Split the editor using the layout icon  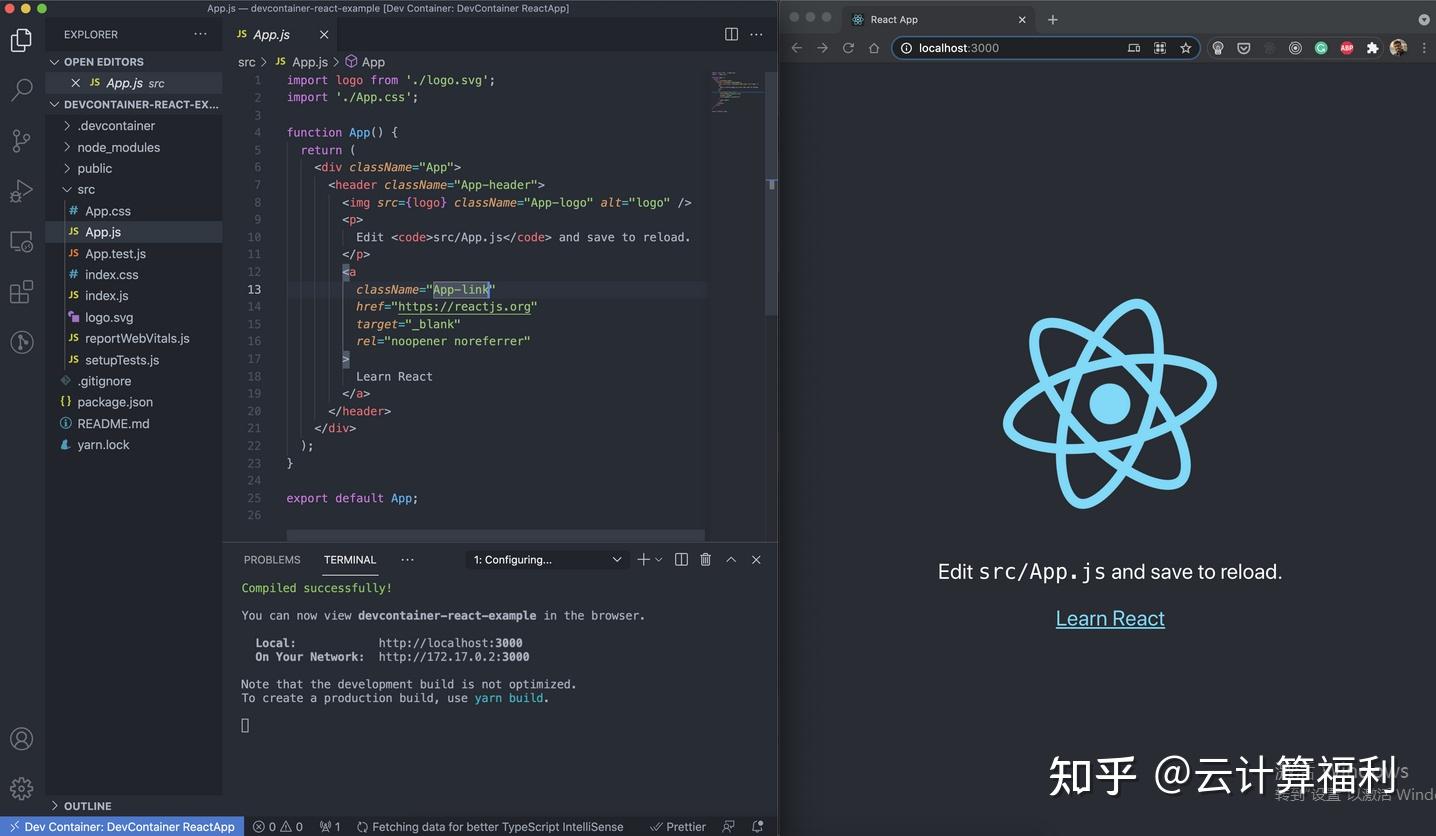[x=731, y=33]
